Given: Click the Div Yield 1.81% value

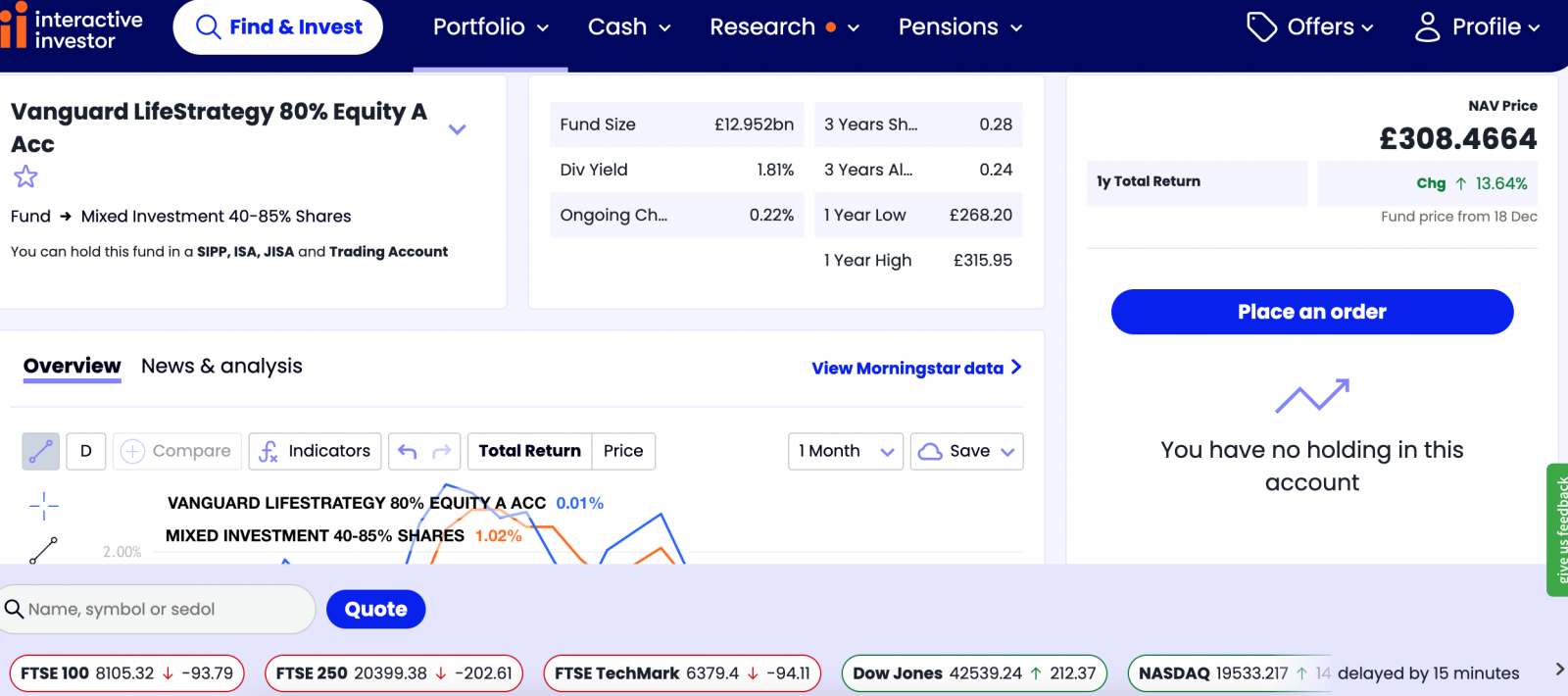Looking at the screenshot, I should point(775,170).
